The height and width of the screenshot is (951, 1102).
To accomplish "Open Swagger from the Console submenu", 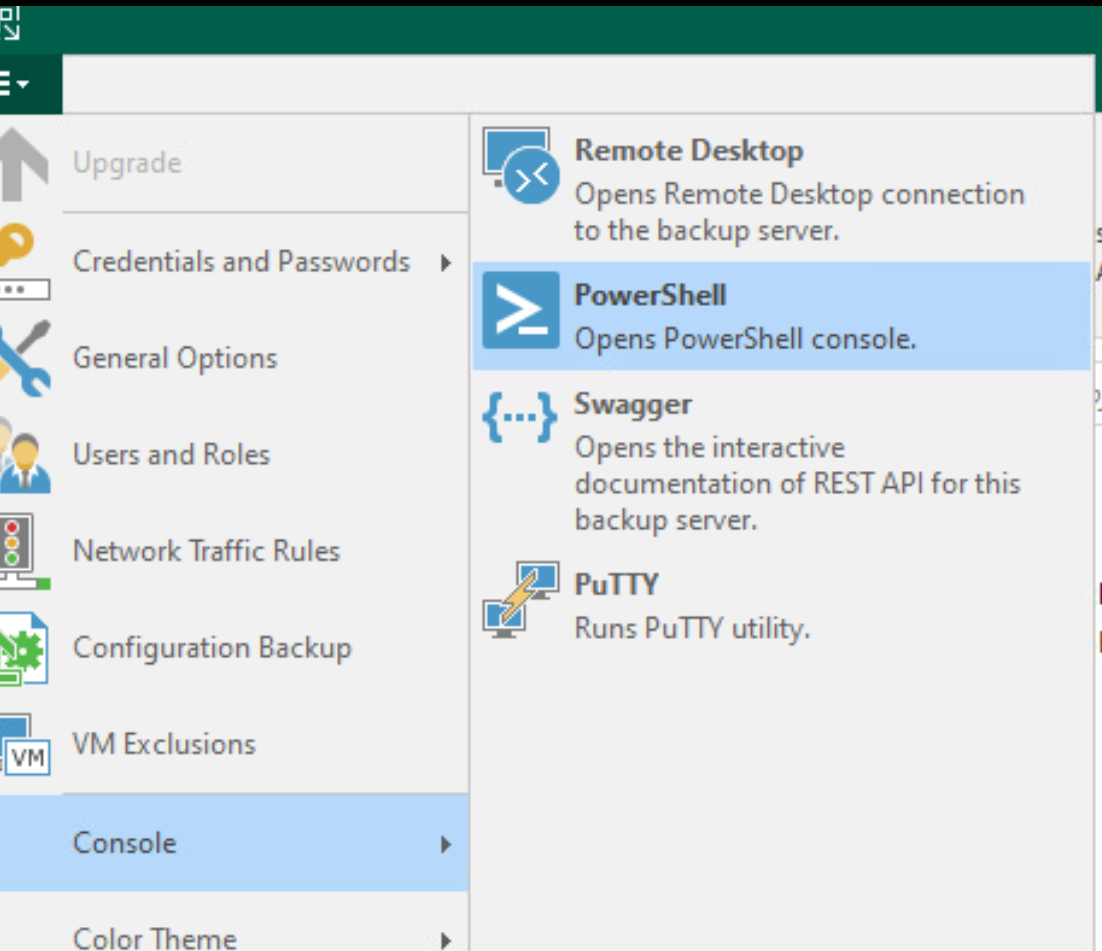I will [x=782, y=461].
